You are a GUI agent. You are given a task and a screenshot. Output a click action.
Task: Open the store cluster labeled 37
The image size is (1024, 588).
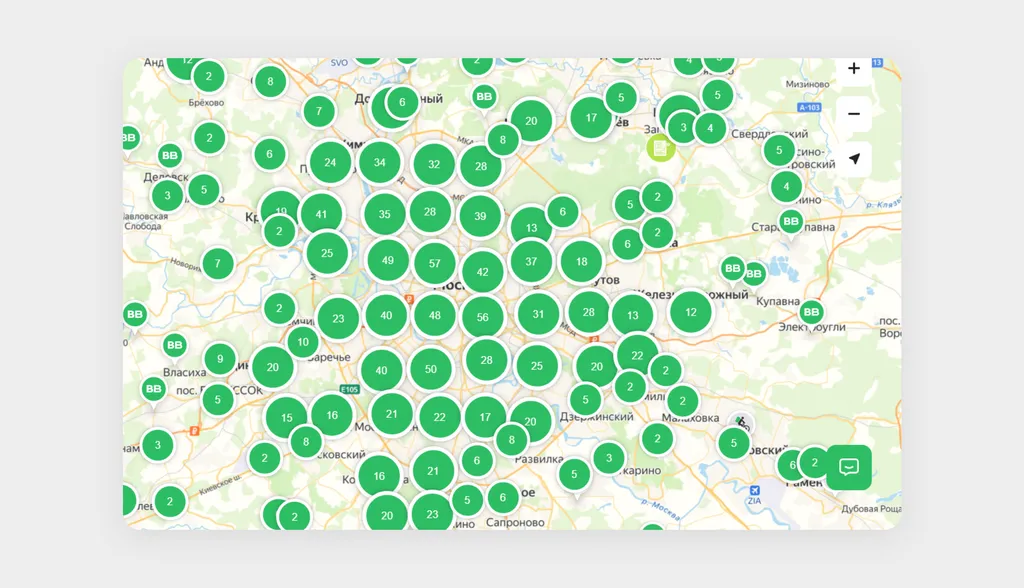(x=531, y=261)
